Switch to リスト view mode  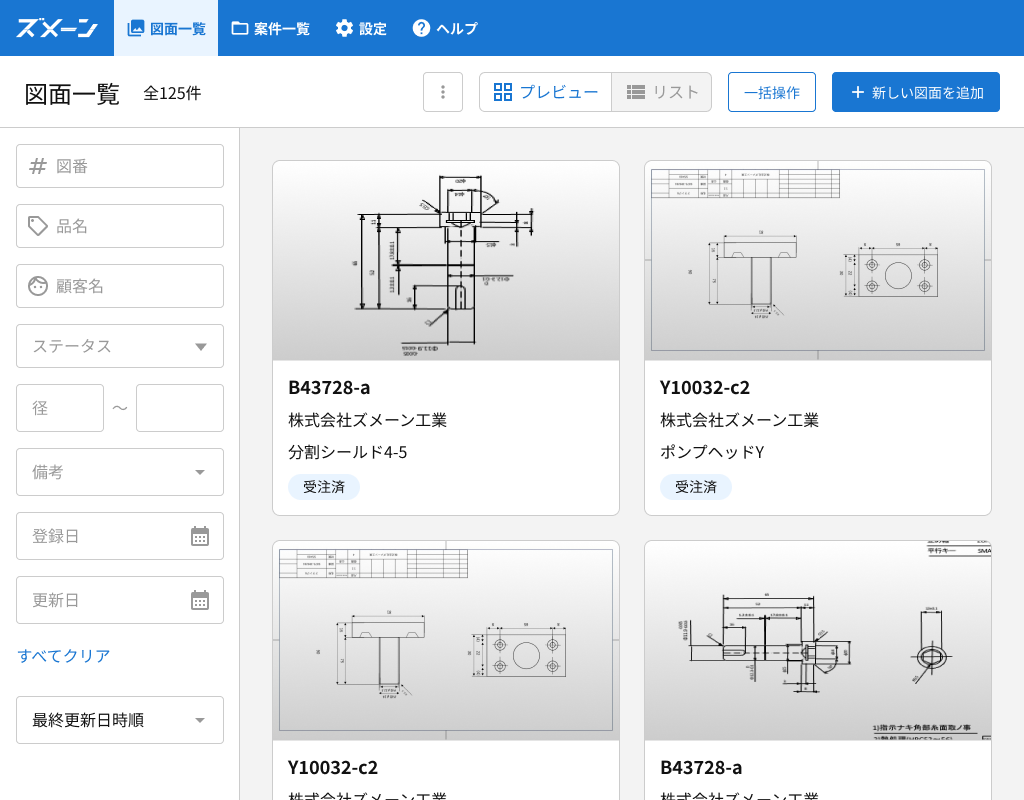661,91
